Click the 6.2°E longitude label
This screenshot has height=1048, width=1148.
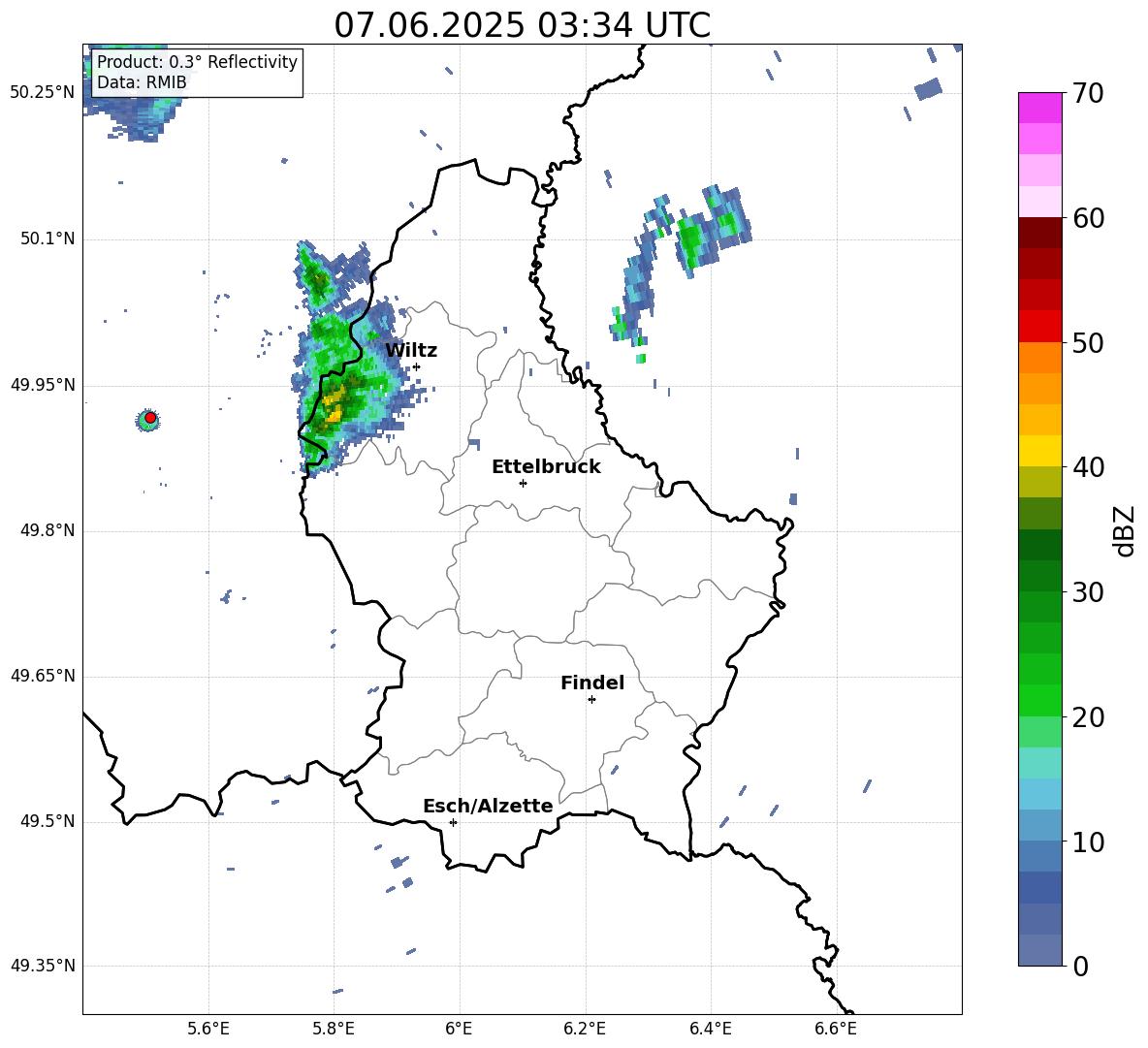(x=585, y=1030)
